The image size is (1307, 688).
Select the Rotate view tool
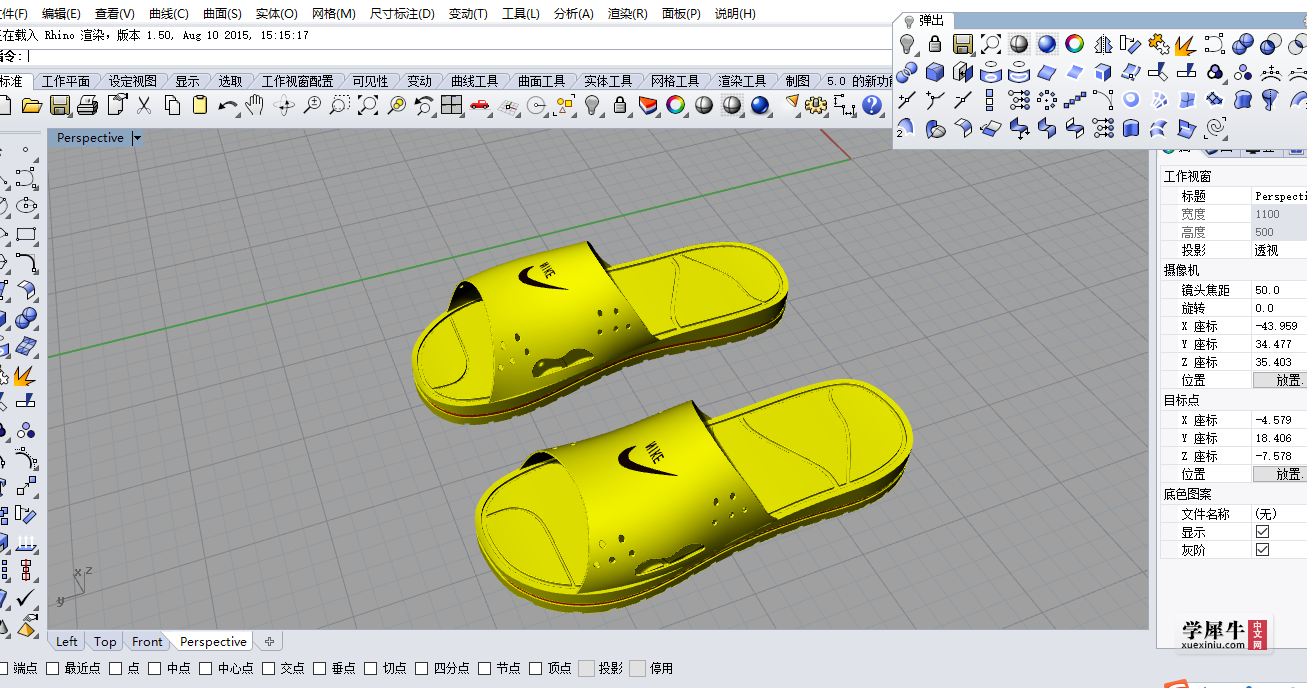pyautogui.click(x=284, y=105)
